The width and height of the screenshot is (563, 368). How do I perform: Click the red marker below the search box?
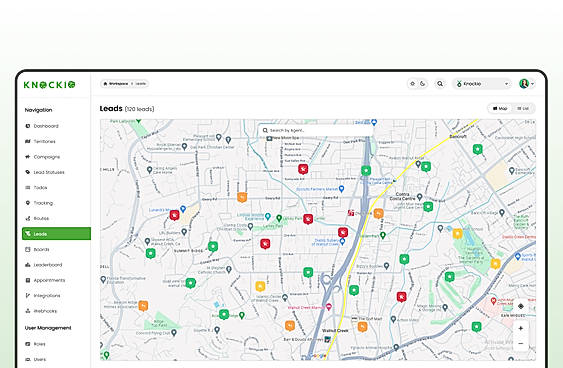tap(303, 169)
